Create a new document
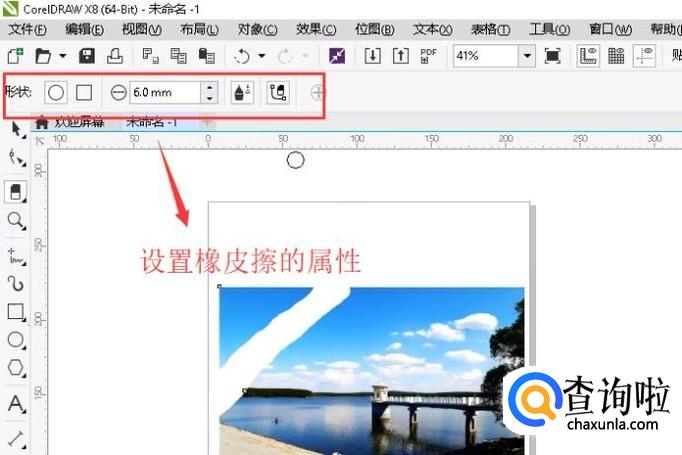This screenshot has width=682, height=455. tap(16, 56)
